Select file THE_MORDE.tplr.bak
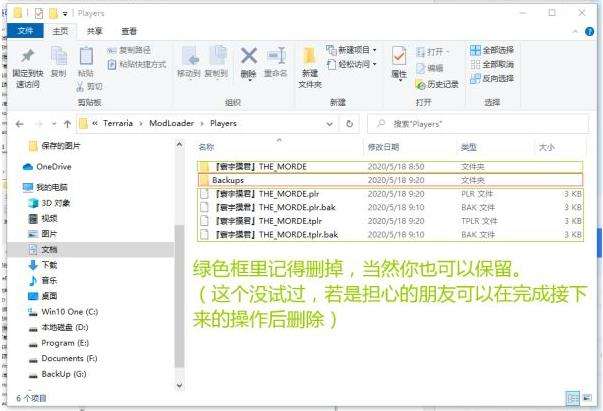The image size is (603, 411). click(x=390, y=235)
